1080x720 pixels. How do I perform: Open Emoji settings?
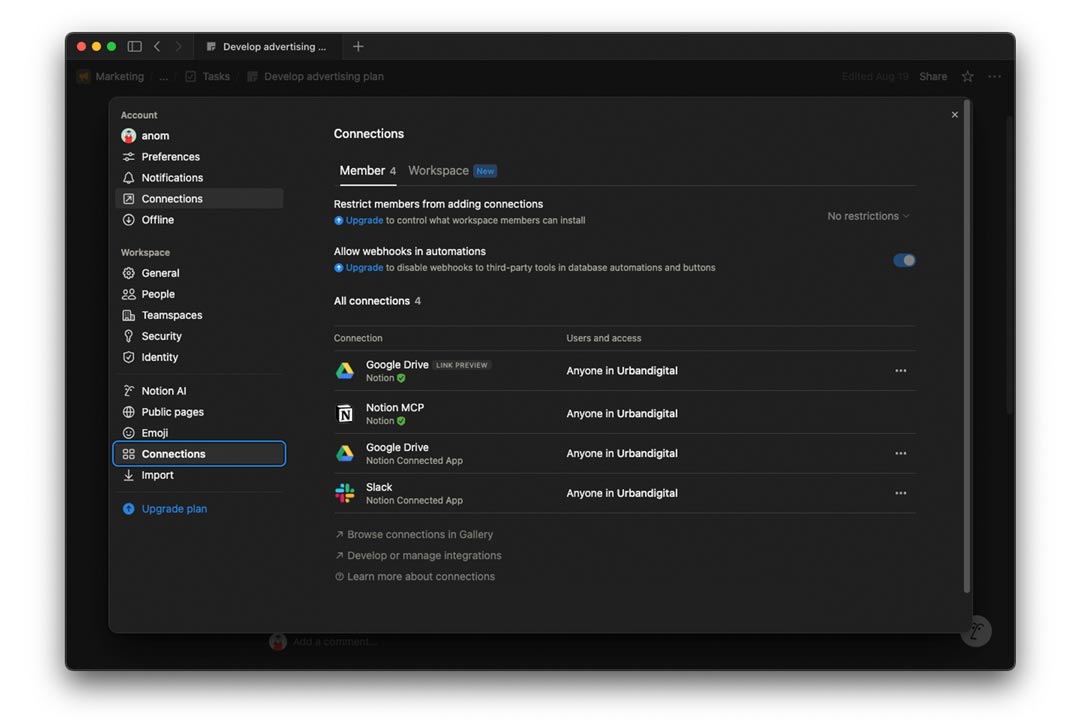coord(199,433)
